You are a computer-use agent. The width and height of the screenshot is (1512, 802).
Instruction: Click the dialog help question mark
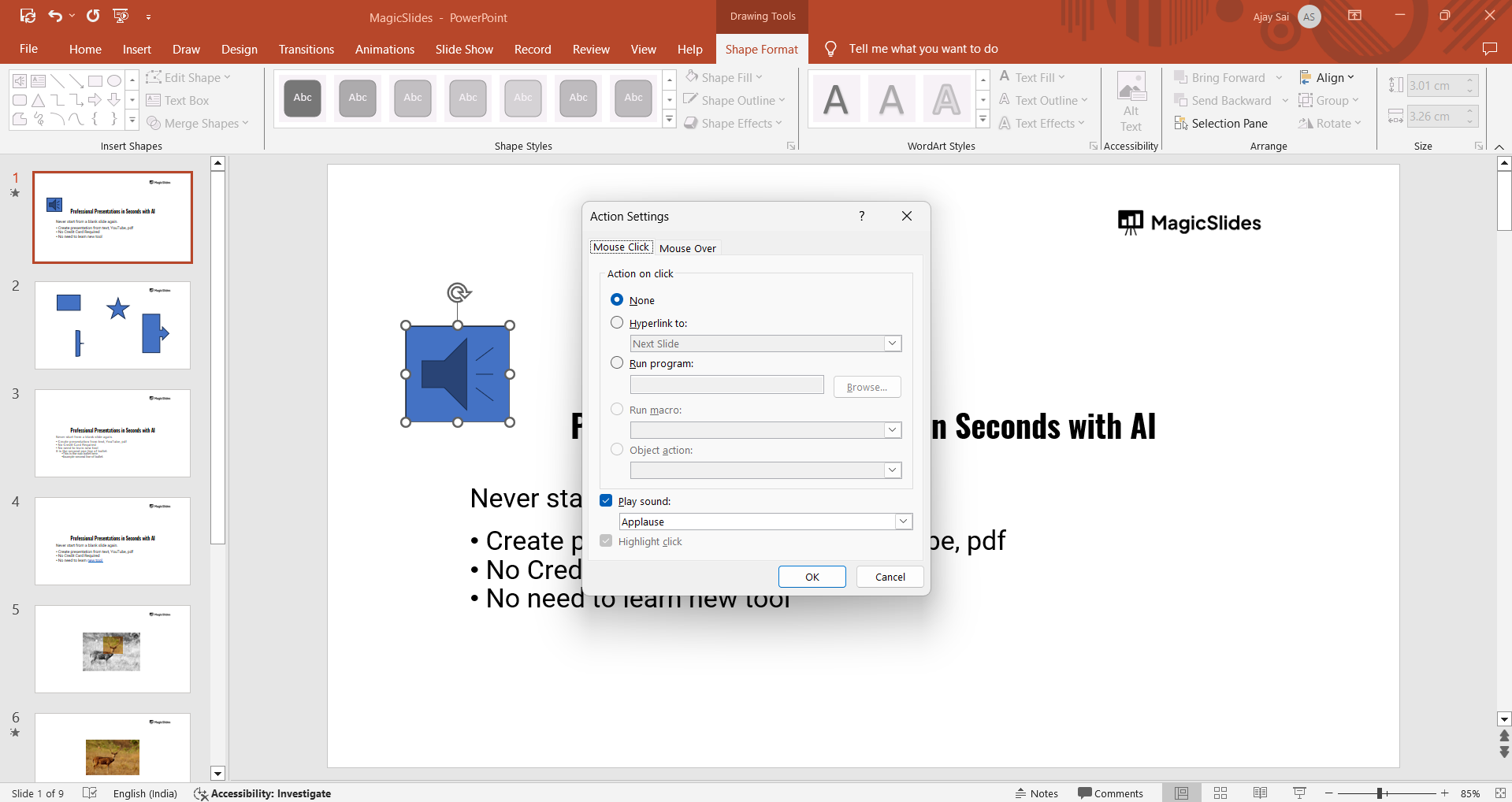(861, 216)
